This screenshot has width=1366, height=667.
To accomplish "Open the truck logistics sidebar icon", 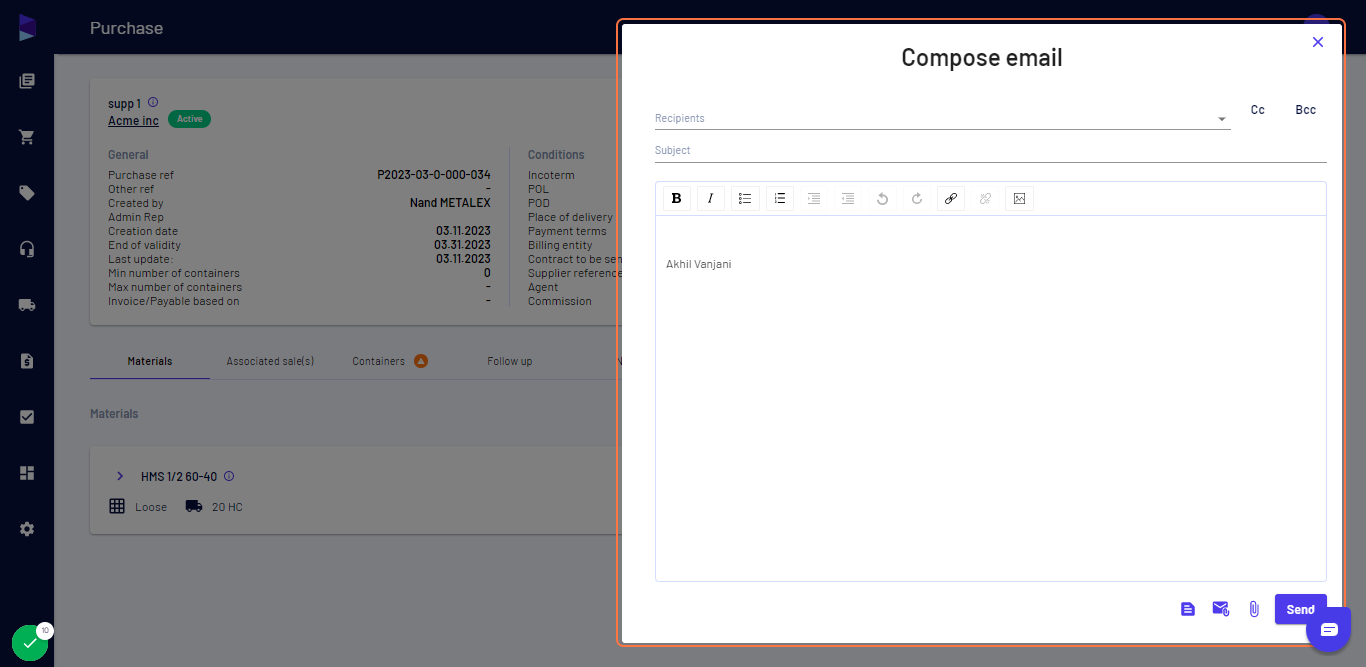I will 27,305.
